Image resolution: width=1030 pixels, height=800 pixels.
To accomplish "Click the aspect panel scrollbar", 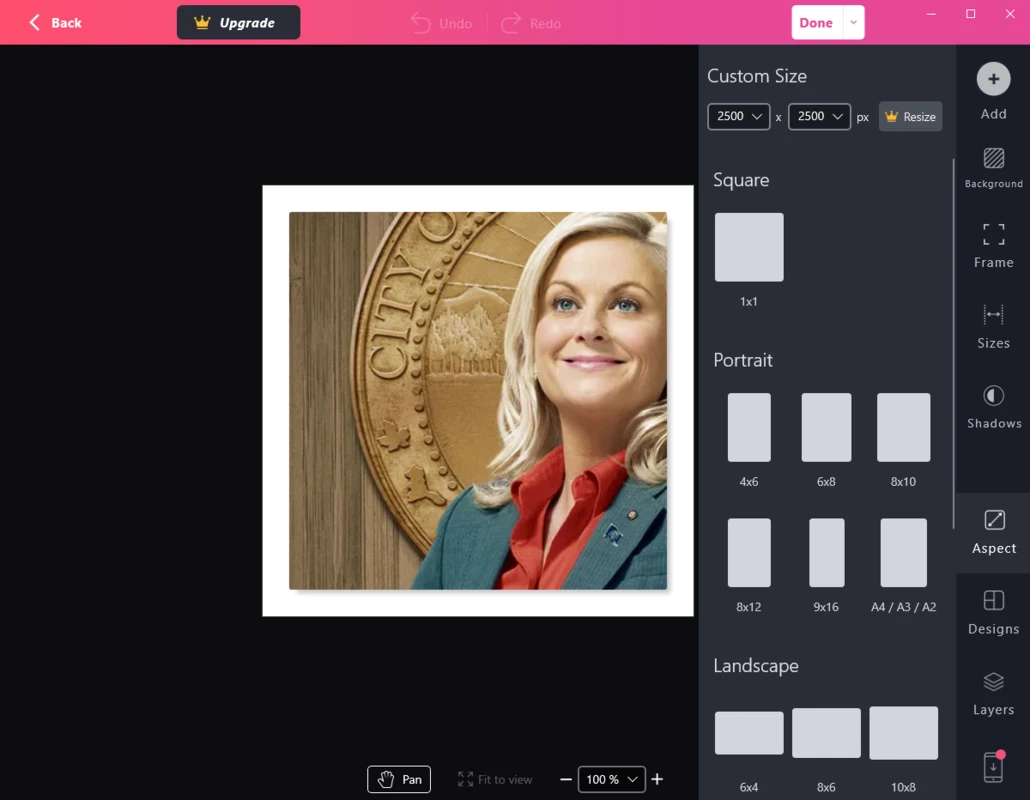I will pyautogui.click(x=953, y=343).
